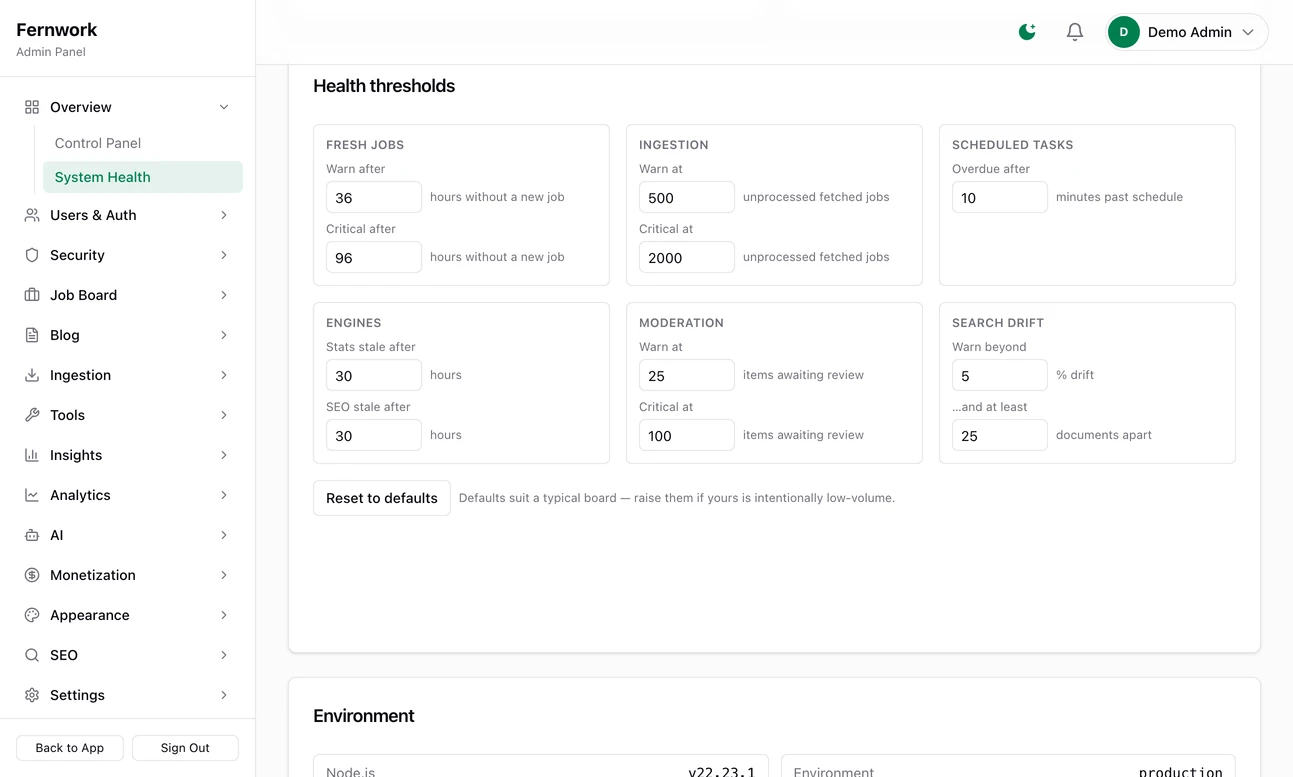Screen dimensions: 1293x777
Task: Expand the Blog chevron
Action: click(x=224, y=335)
